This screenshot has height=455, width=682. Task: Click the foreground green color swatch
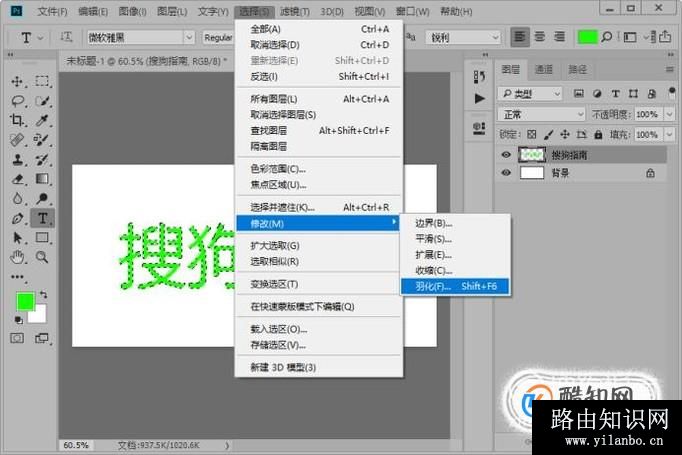[x=25, y=301]
